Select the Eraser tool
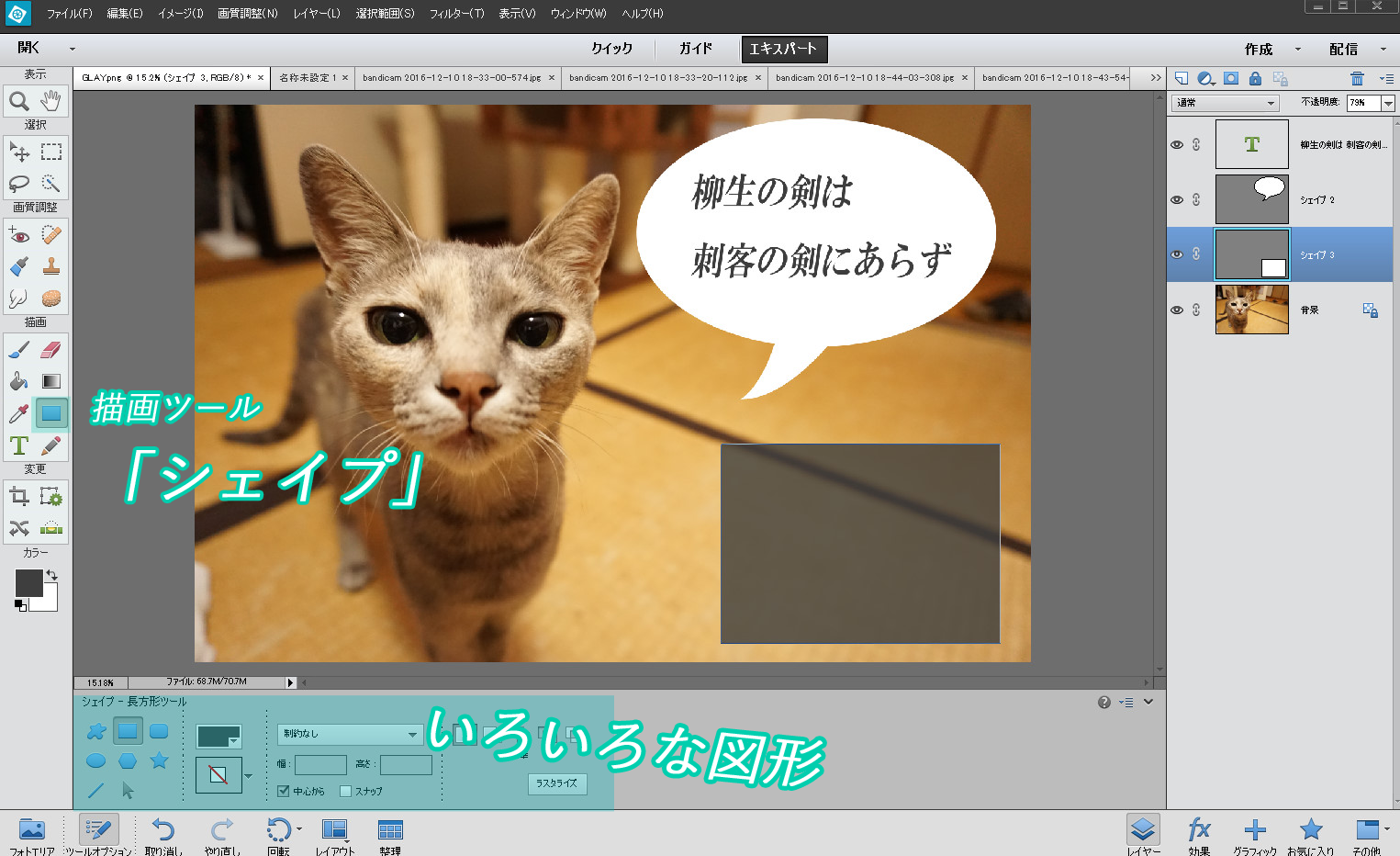This screenshot has width=1400, height=856. (51, 350)
